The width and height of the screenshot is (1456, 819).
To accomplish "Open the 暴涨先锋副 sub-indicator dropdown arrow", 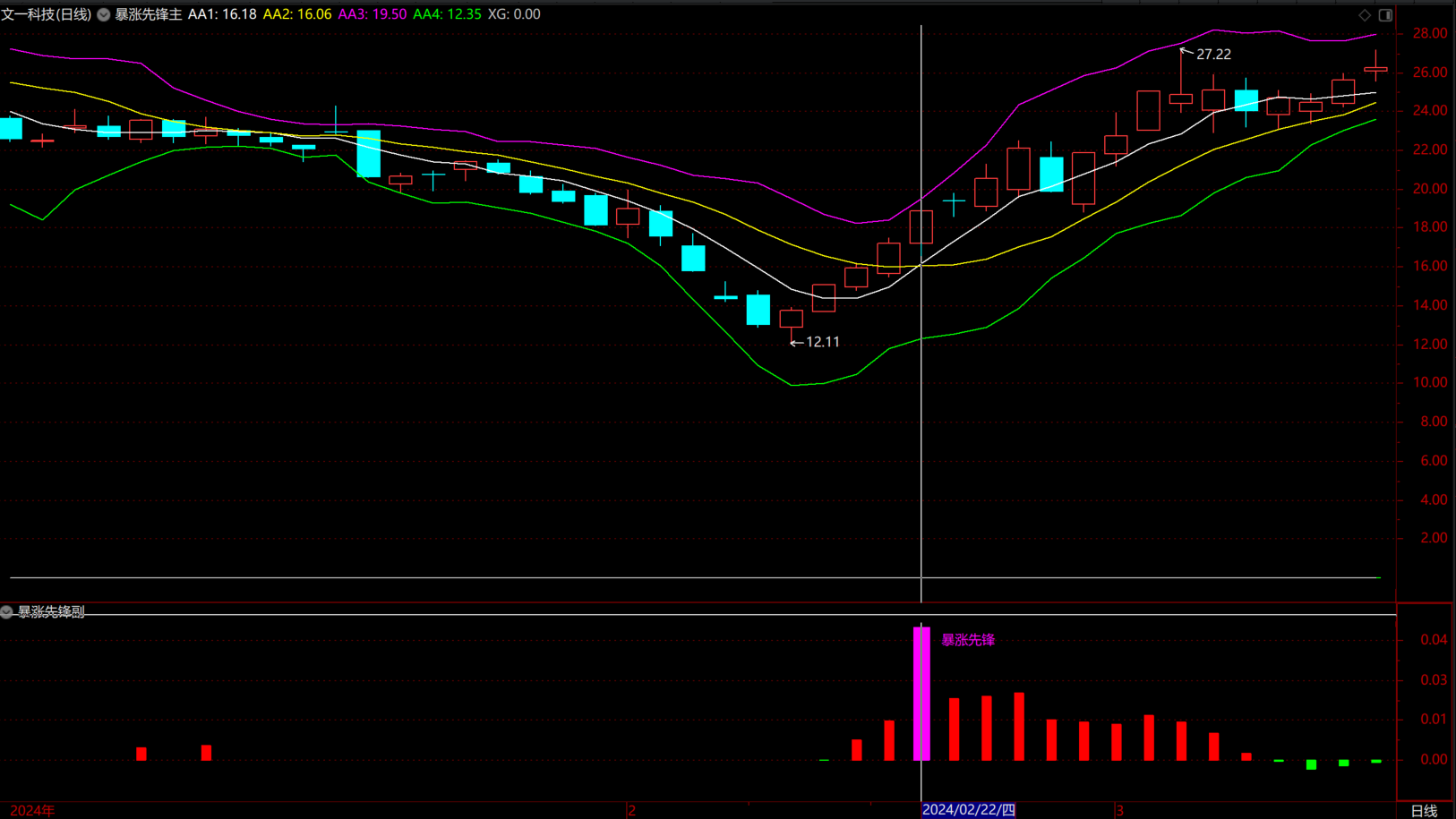I will coord(7,611).
